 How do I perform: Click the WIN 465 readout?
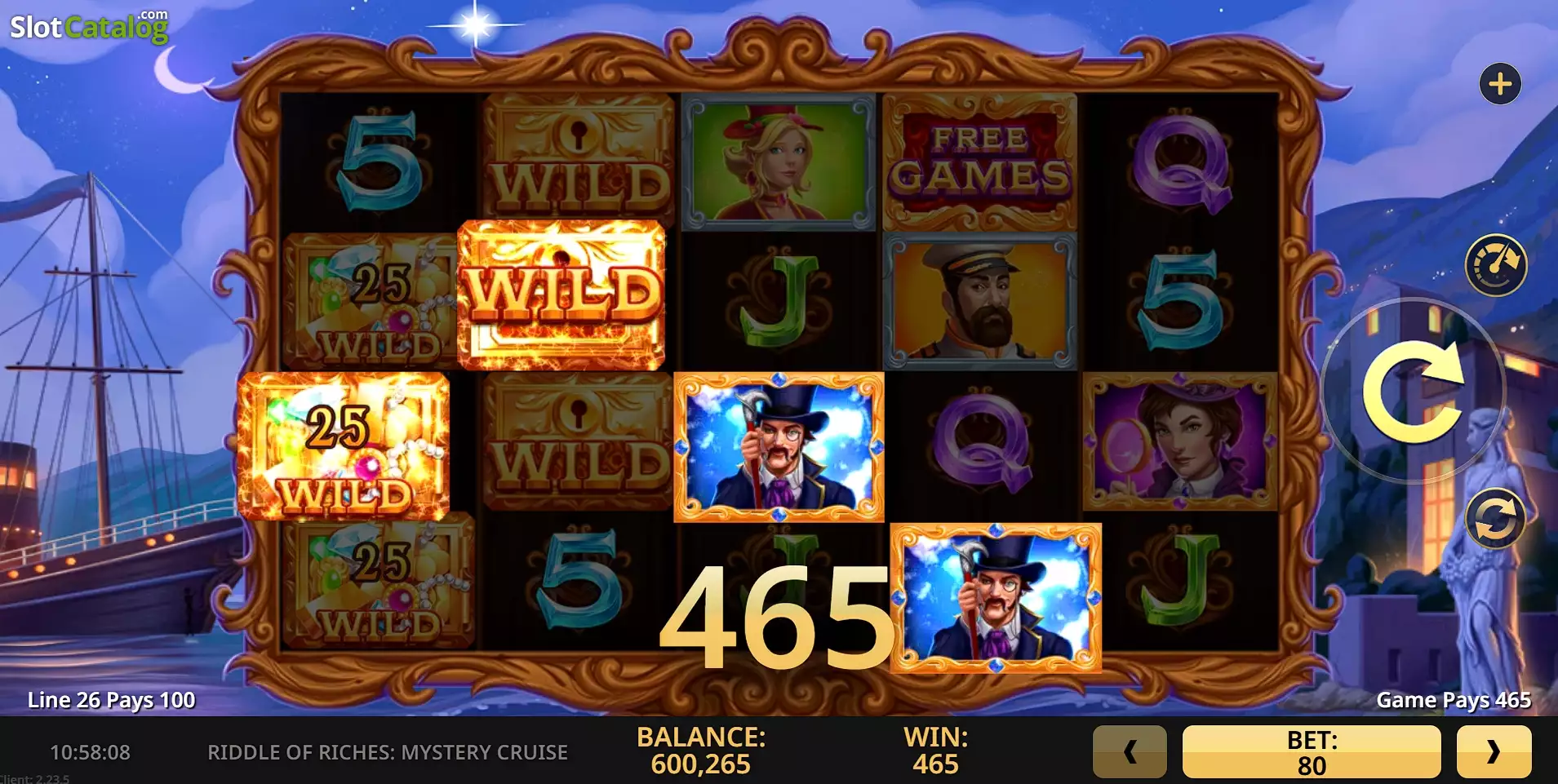pos(935,751)
